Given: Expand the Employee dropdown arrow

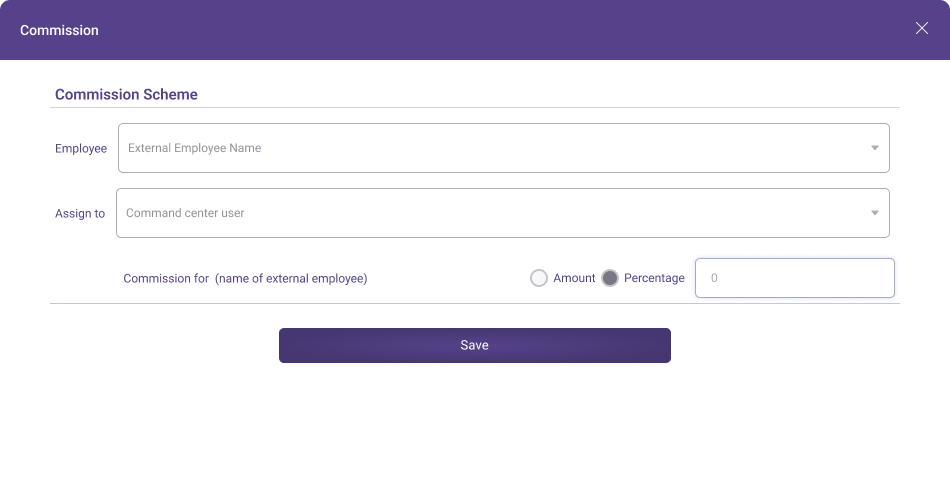Looking at the screenshot, I should 874,148.
